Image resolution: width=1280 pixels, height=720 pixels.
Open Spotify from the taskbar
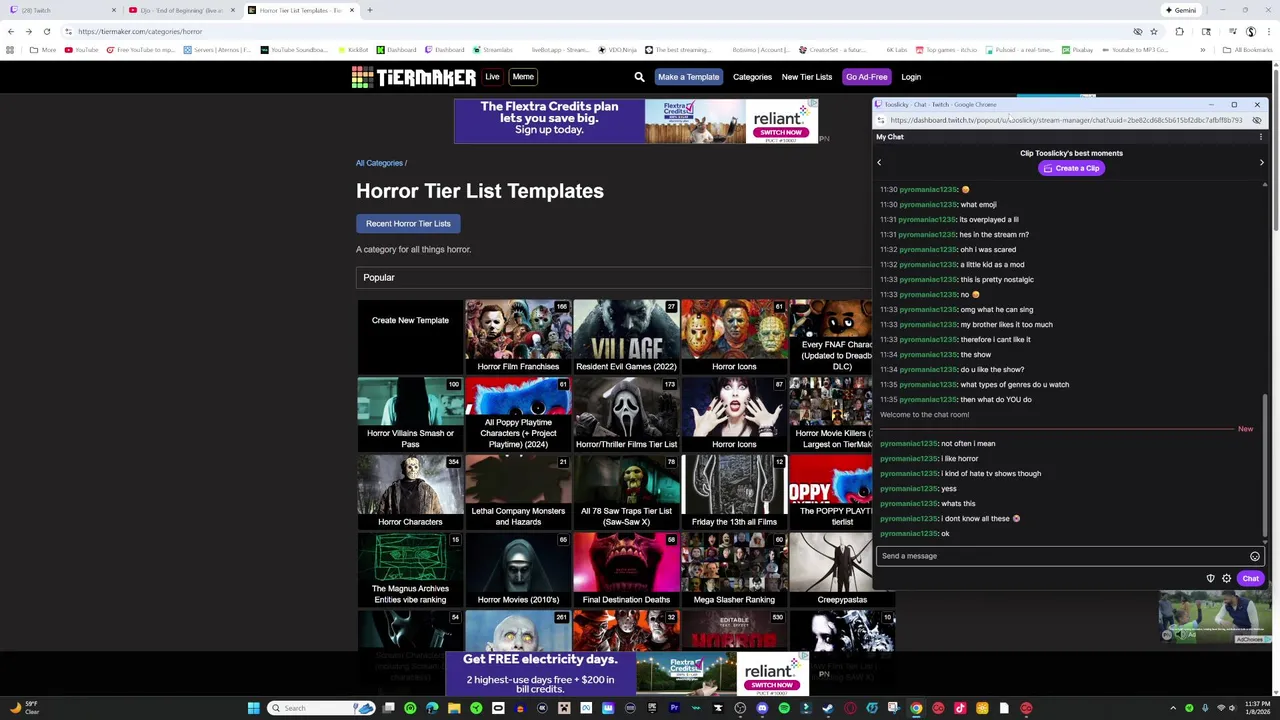click(784, 708)
